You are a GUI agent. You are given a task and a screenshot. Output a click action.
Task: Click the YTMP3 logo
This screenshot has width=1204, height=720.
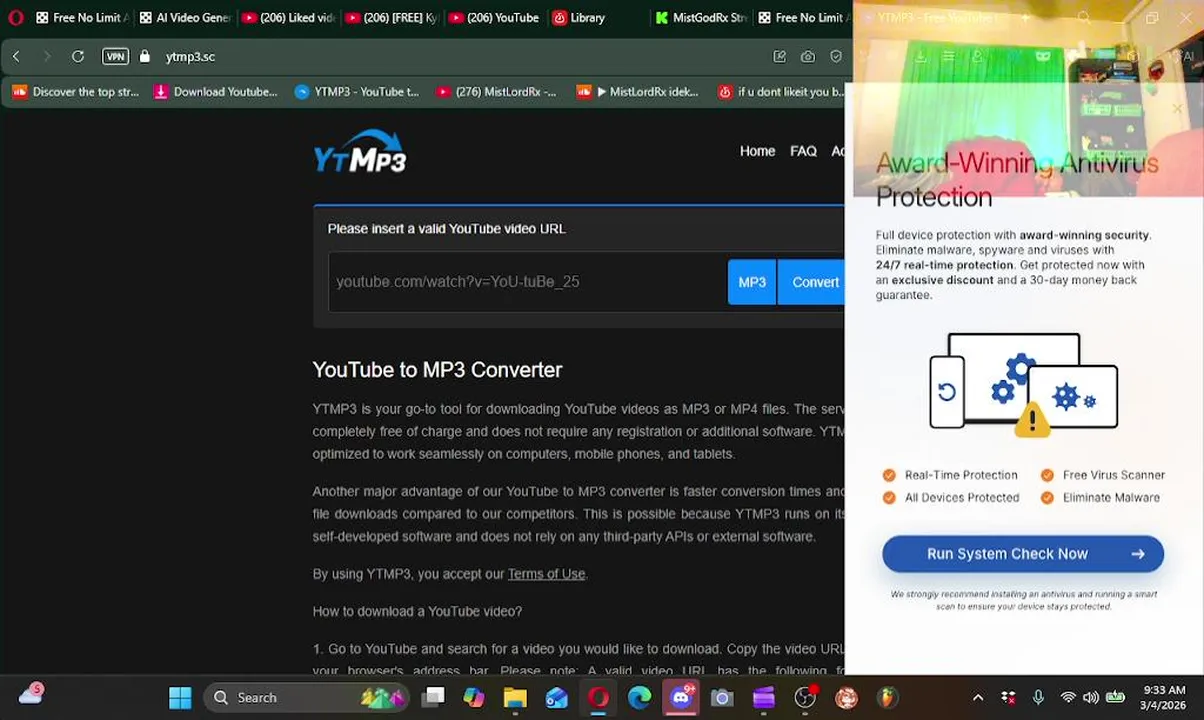[360, 152]
